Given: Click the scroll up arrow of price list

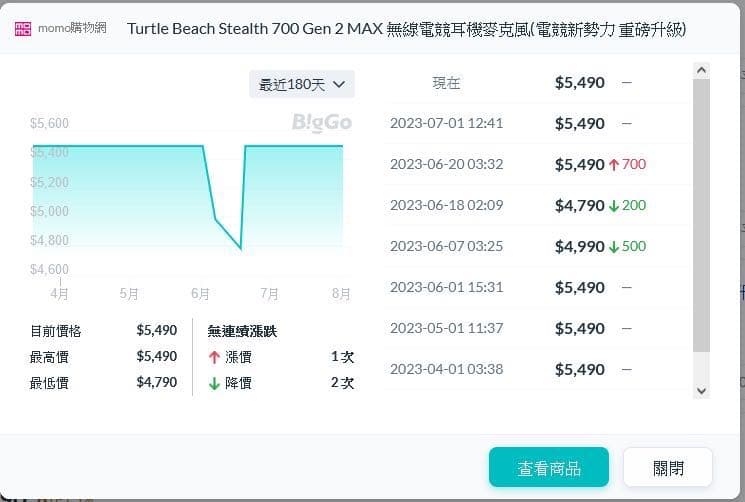Looking at the screenshot, I should pyautogui.click(x=701, y=71).
